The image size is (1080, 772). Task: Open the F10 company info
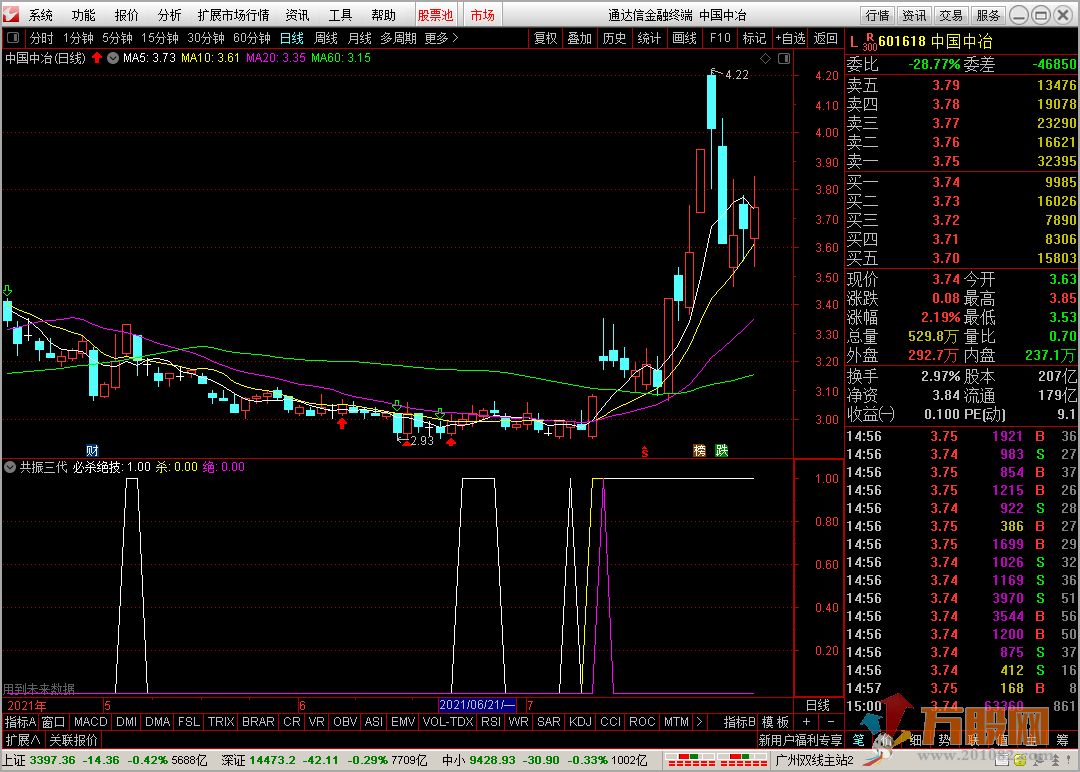(720, 38)
